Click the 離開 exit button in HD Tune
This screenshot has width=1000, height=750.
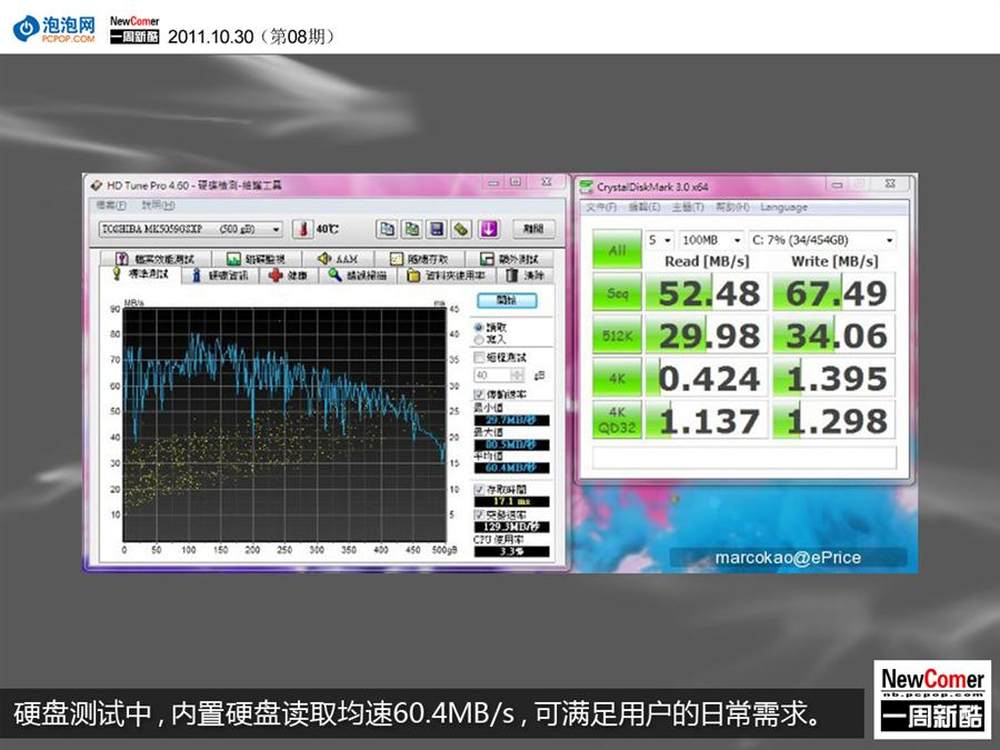533,229
